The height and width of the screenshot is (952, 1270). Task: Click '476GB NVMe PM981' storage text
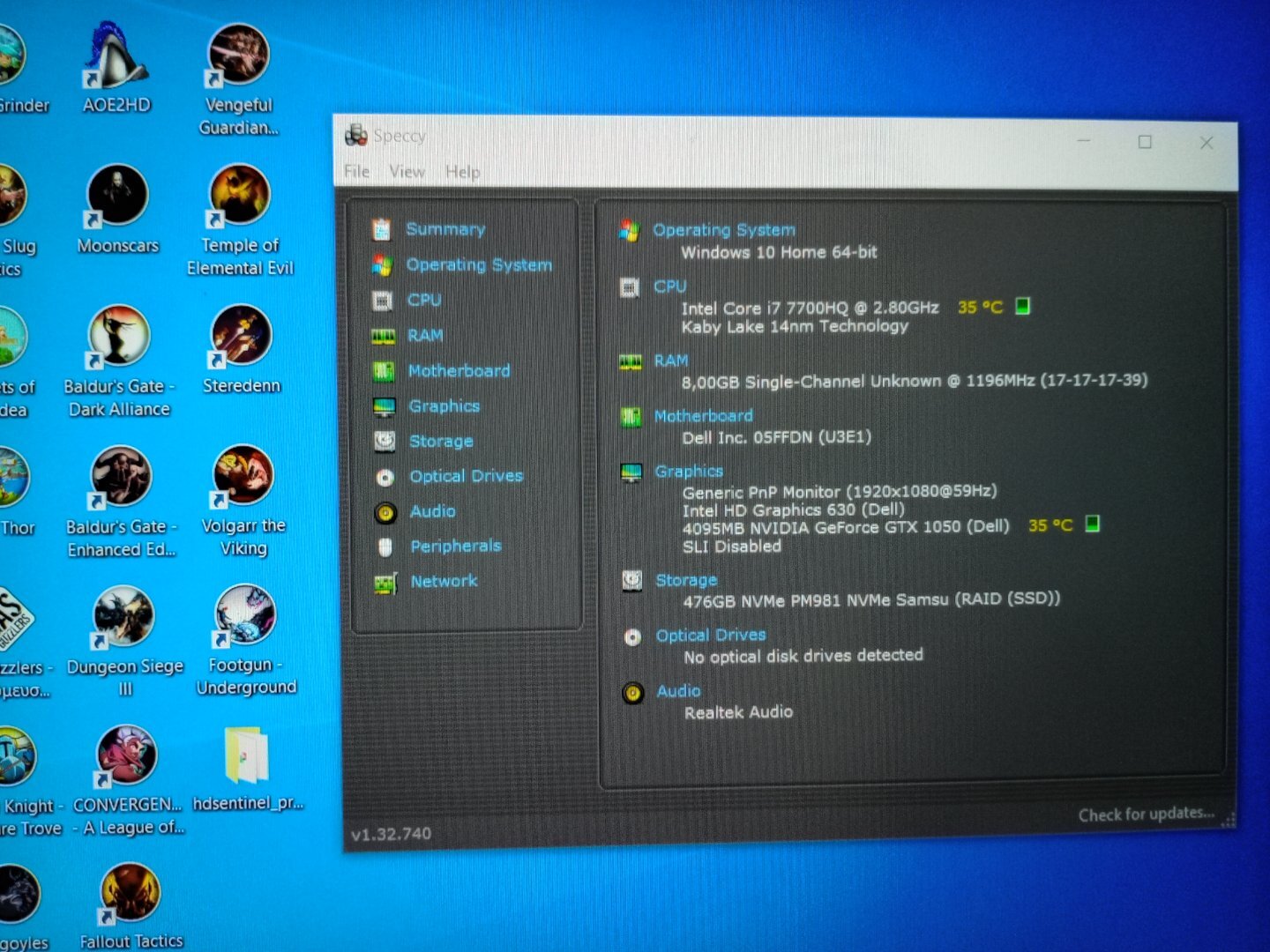[x=871, y=599]
